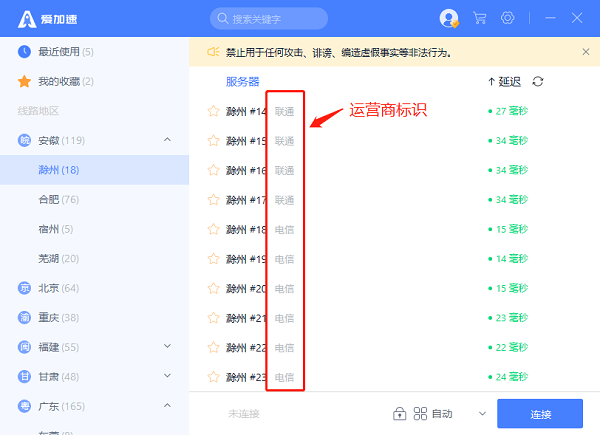Click the clock icon for 最近使用
Screen dimensions: 600x435
click(24, 52)
